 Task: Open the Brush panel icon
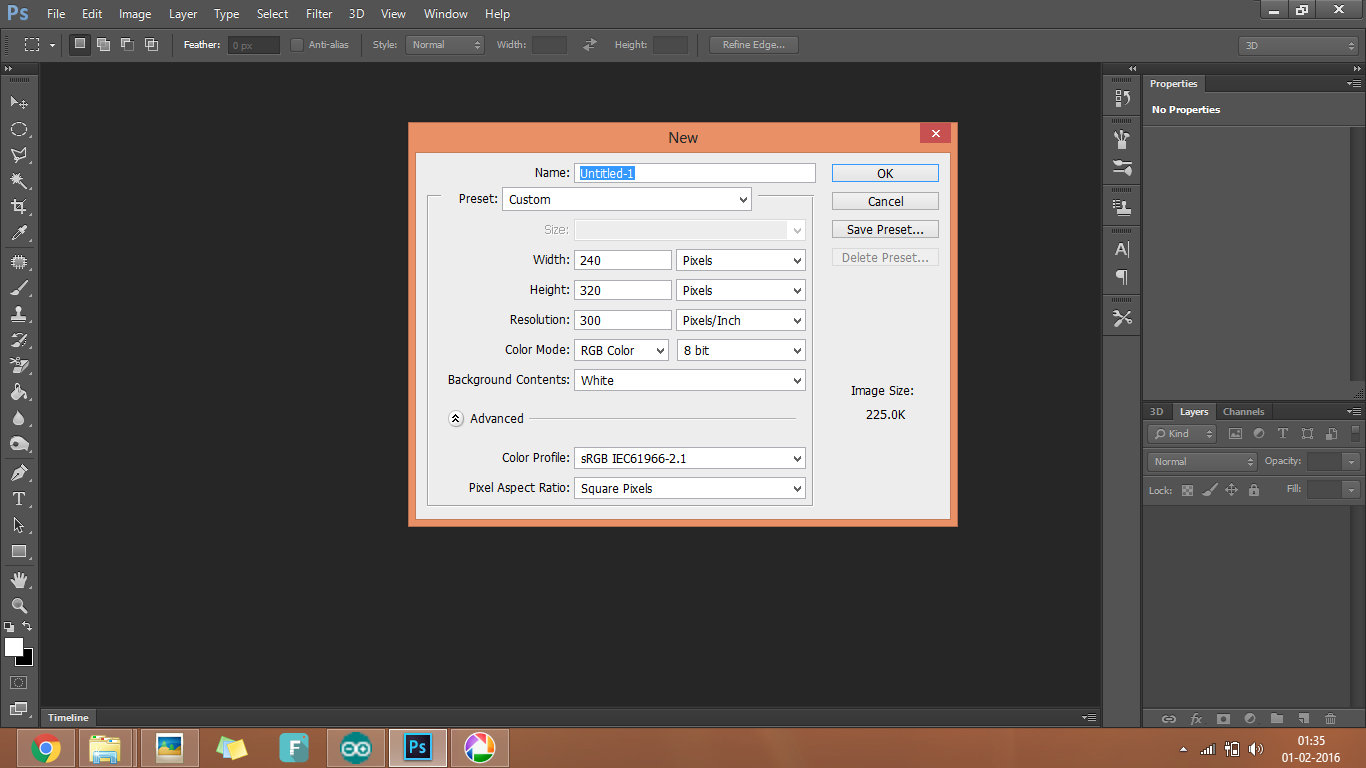pos(1122,167)
